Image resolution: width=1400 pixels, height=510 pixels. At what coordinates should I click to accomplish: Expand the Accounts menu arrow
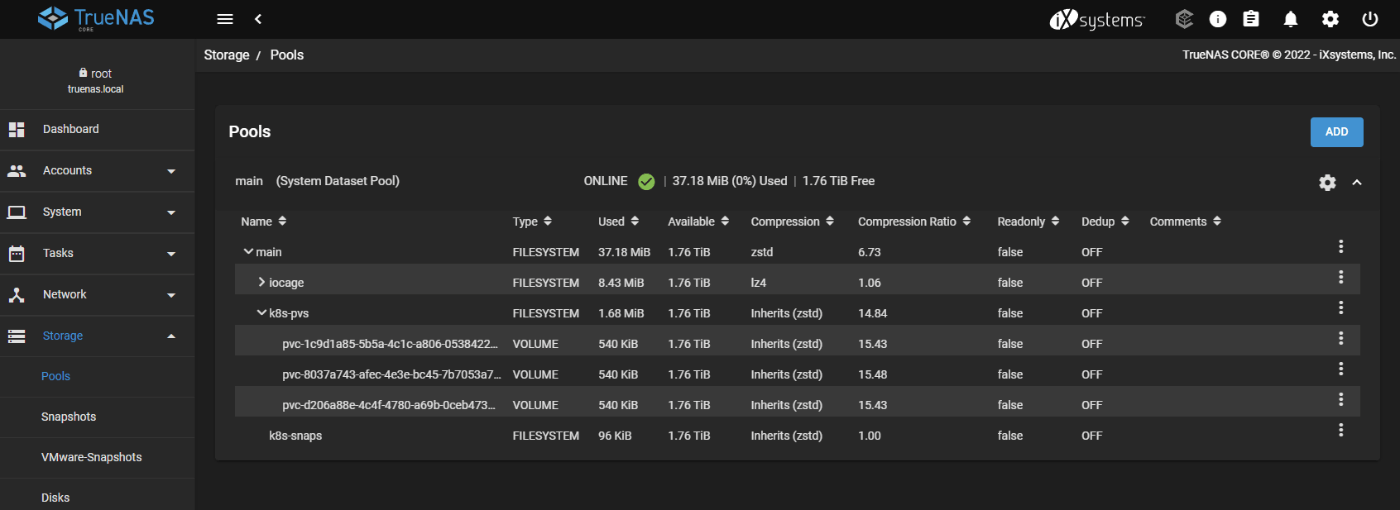point(171,171)
